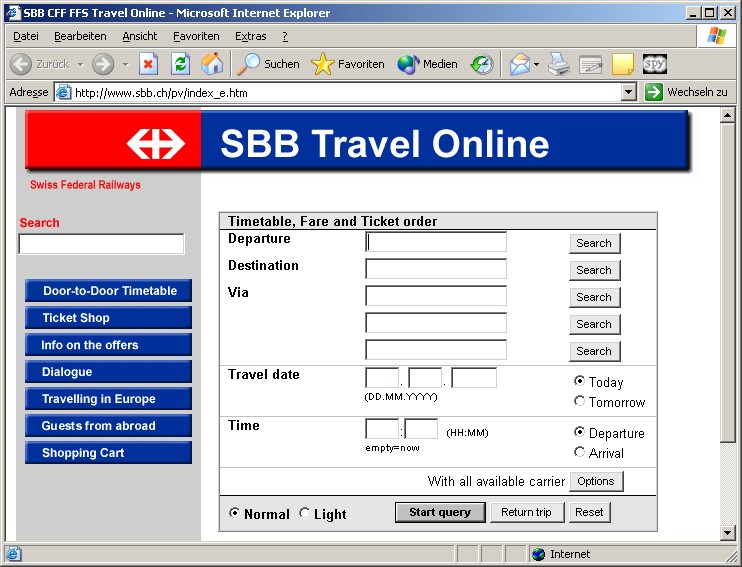This screenshot has width=742, height=567.
Task: Click the page scrollbar up arrow
Action: (x=727, y=115)
